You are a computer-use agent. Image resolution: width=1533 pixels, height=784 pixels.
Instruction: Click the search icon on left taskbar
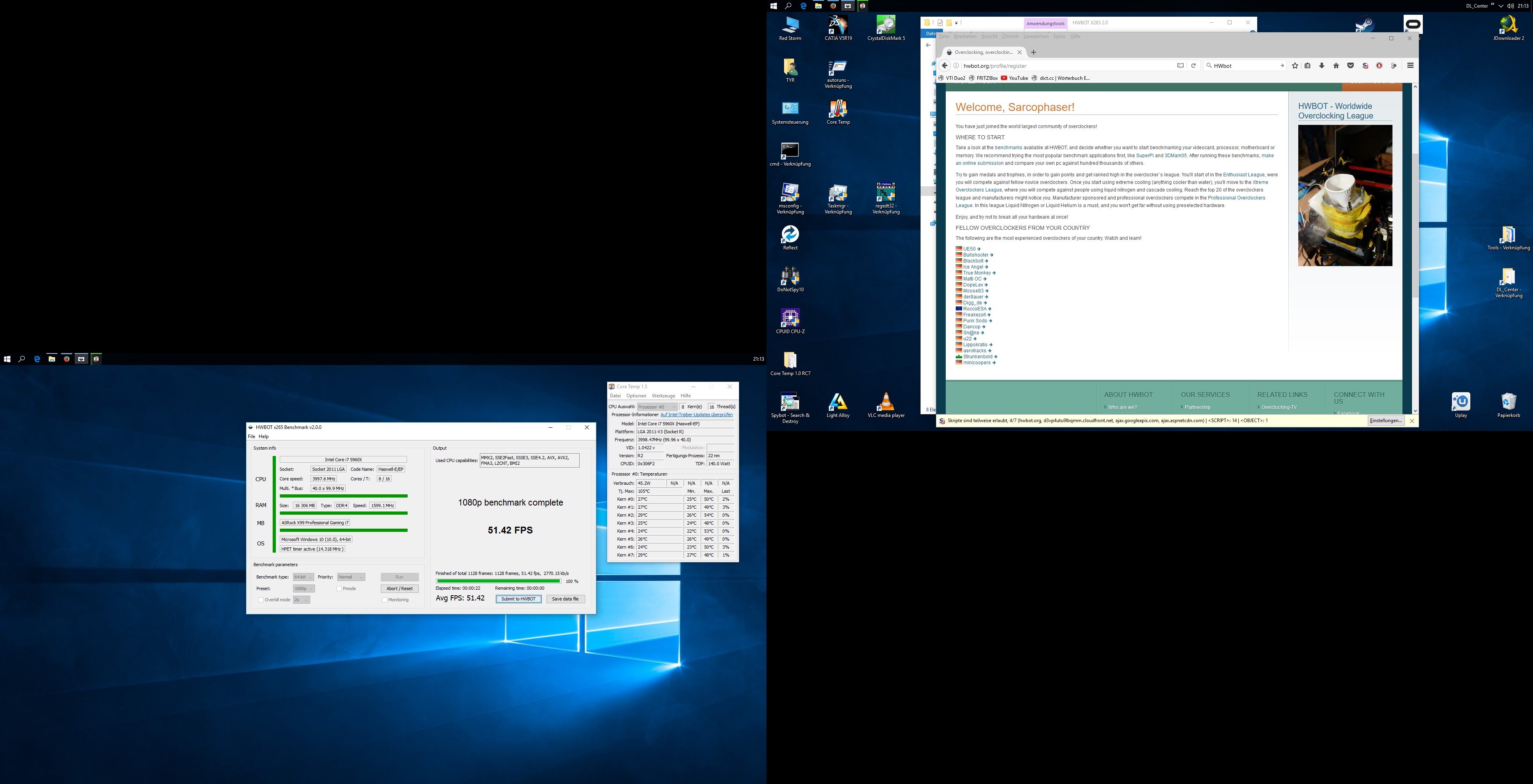[x=22, y=359]
